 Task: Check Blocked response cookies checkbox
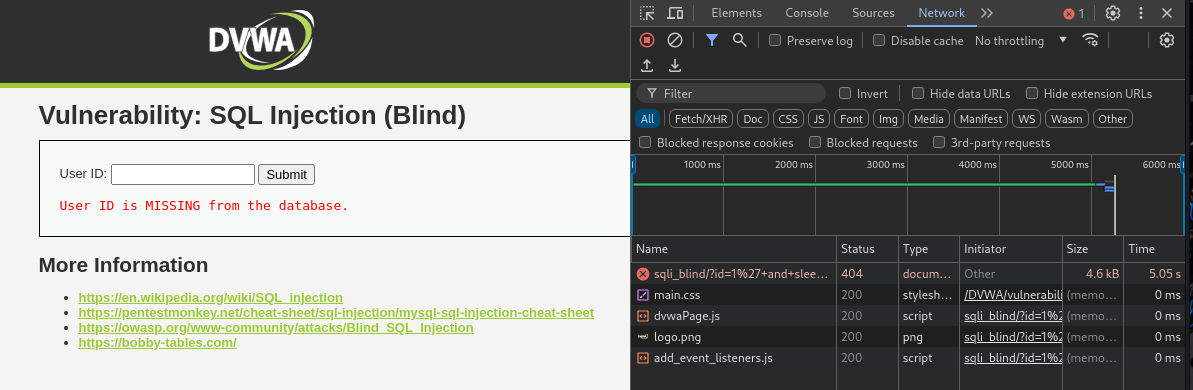coord(645,142)
